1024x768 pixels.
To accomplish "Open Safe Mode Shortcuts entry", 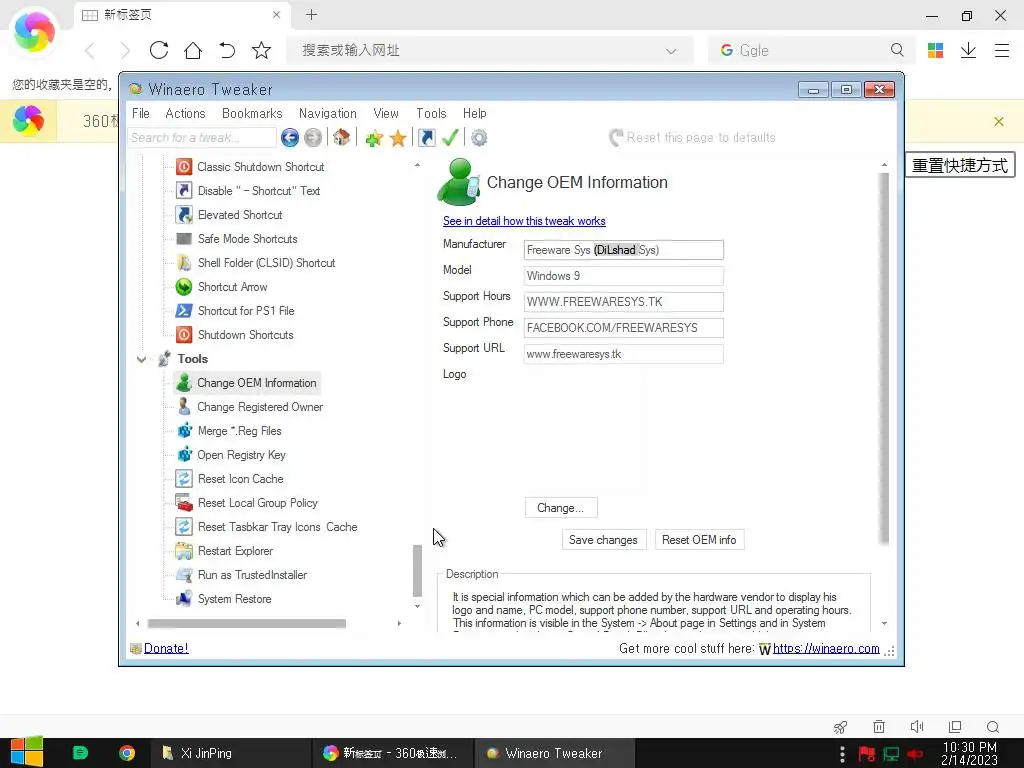I will pos(248,239).
